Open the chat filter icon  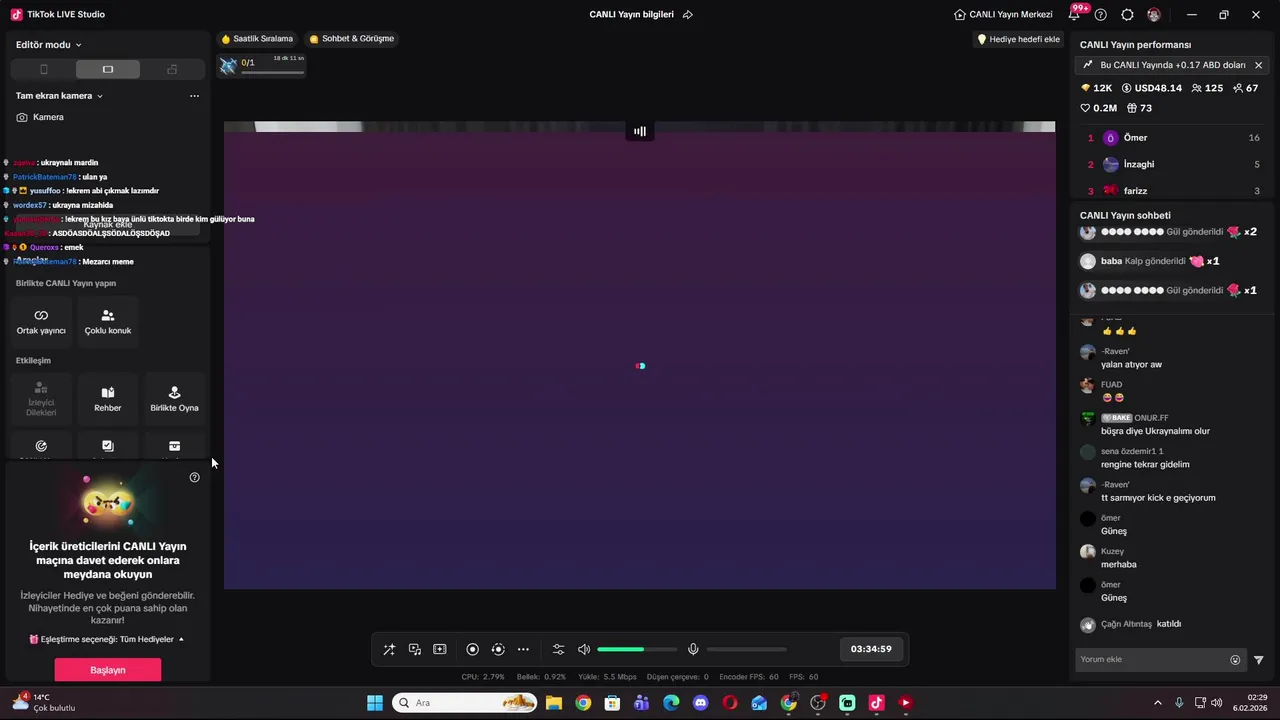(x=1259, y=660)
